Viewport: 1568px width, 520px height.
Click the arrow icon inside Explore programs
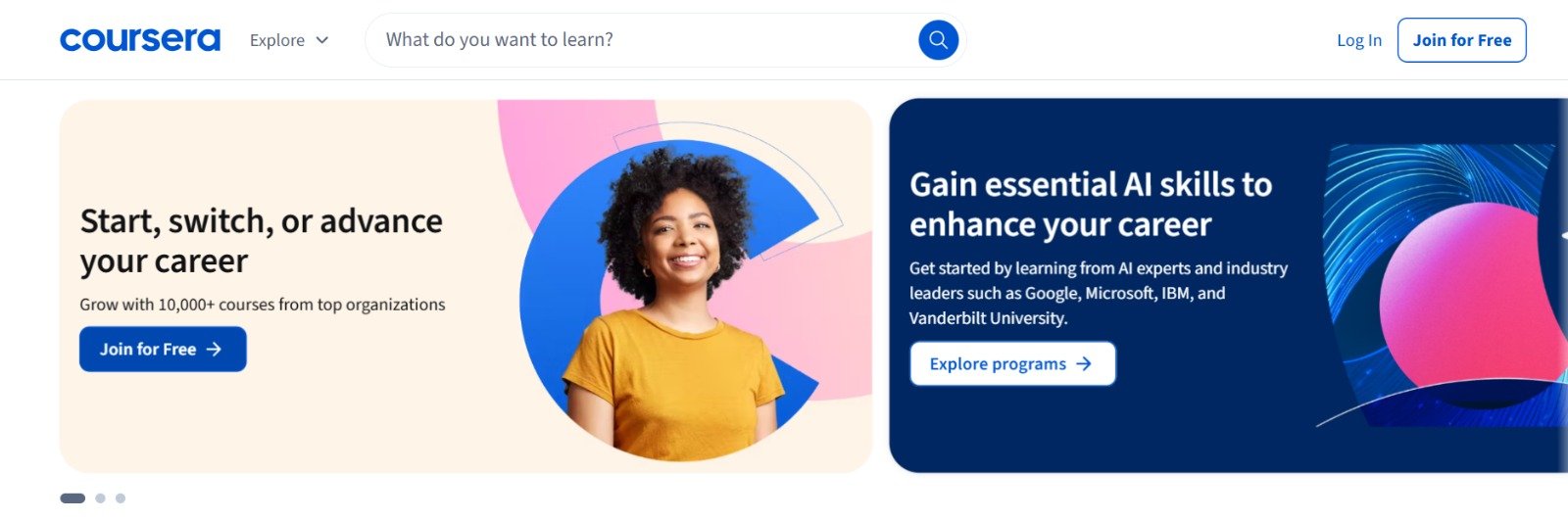pos(1083,364)
